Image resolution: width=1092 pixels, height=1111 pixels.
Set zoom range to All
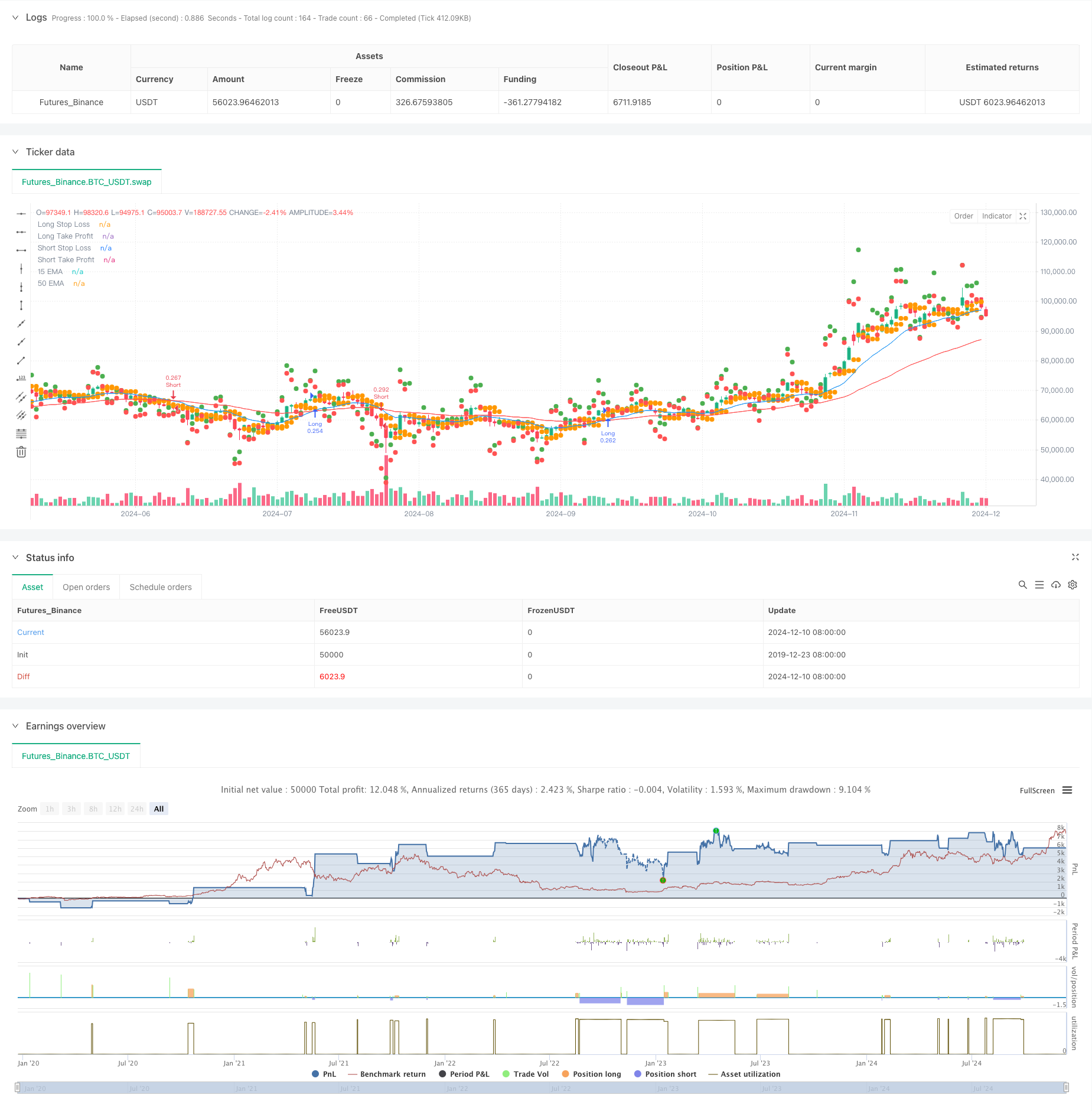[159, 809]
